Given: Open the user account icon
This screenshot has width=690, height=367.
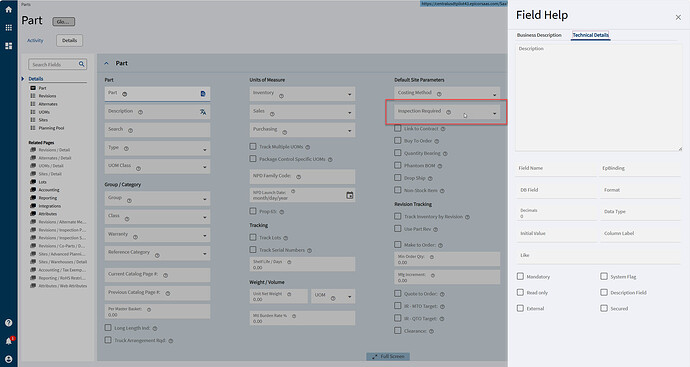Looking at the screenshot, I should point(8,359).
